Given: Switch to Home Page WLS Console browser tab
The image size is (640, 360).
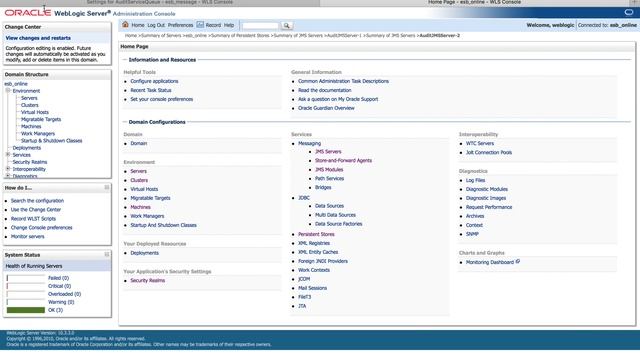Looking at the screenshot, I should (x=474, y=2).
